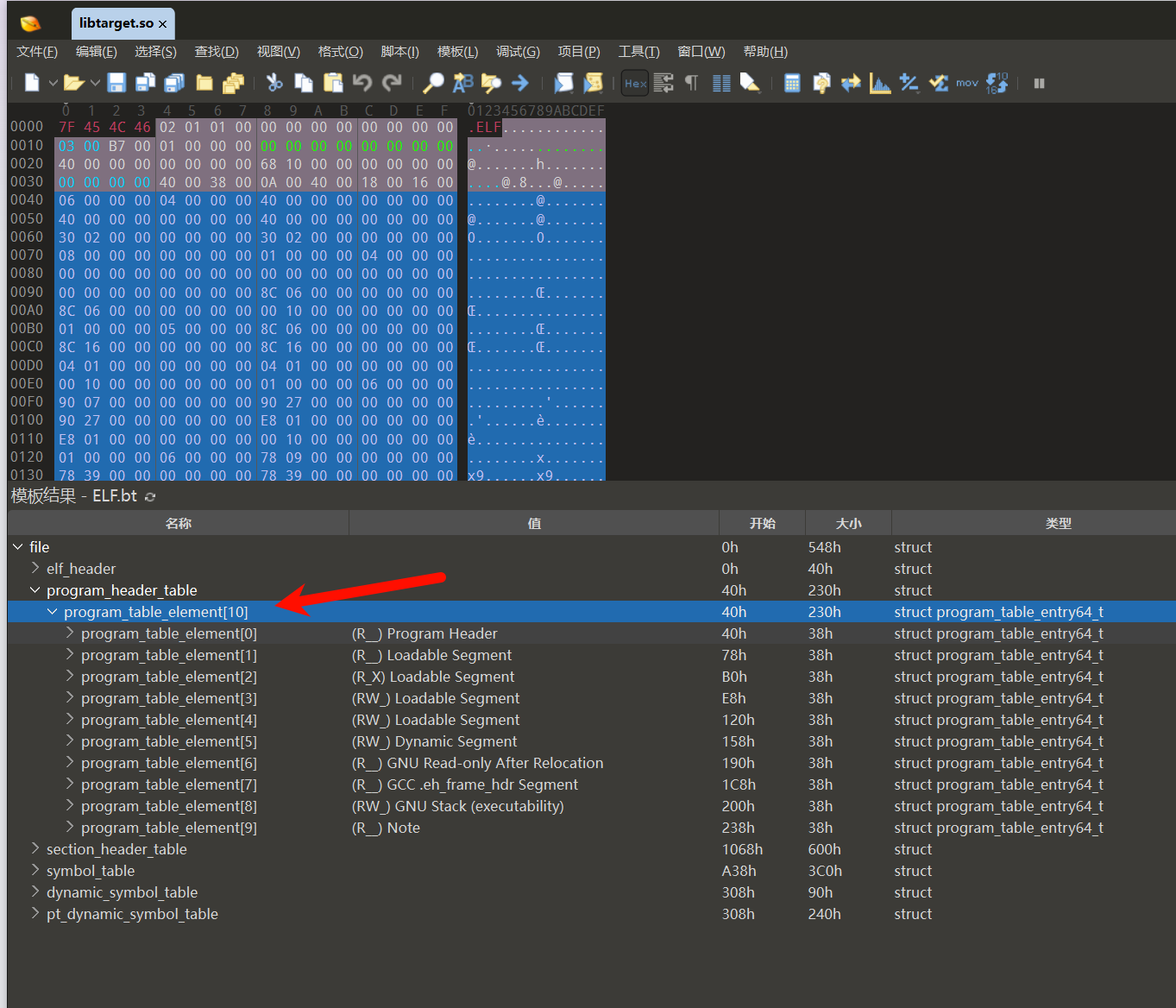Screen dimensions: 1176x1008
Task: Click the Undo arrow icon
Action: click(362, 83)
